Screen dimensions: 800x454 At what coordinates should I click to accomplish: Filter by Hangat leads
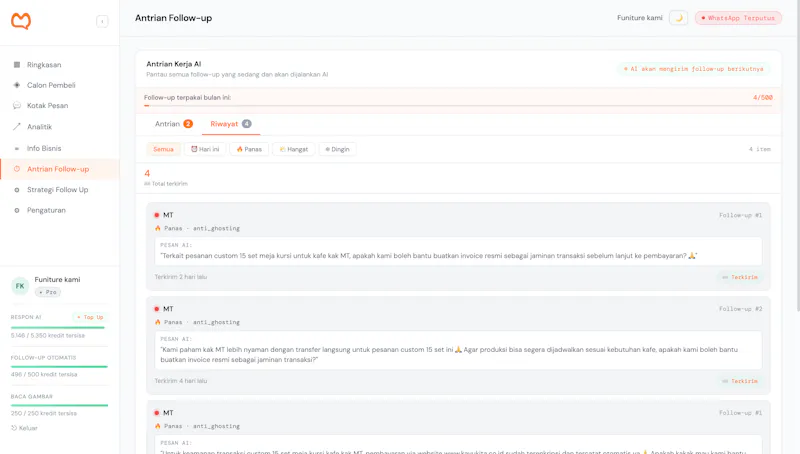[294, 149]
